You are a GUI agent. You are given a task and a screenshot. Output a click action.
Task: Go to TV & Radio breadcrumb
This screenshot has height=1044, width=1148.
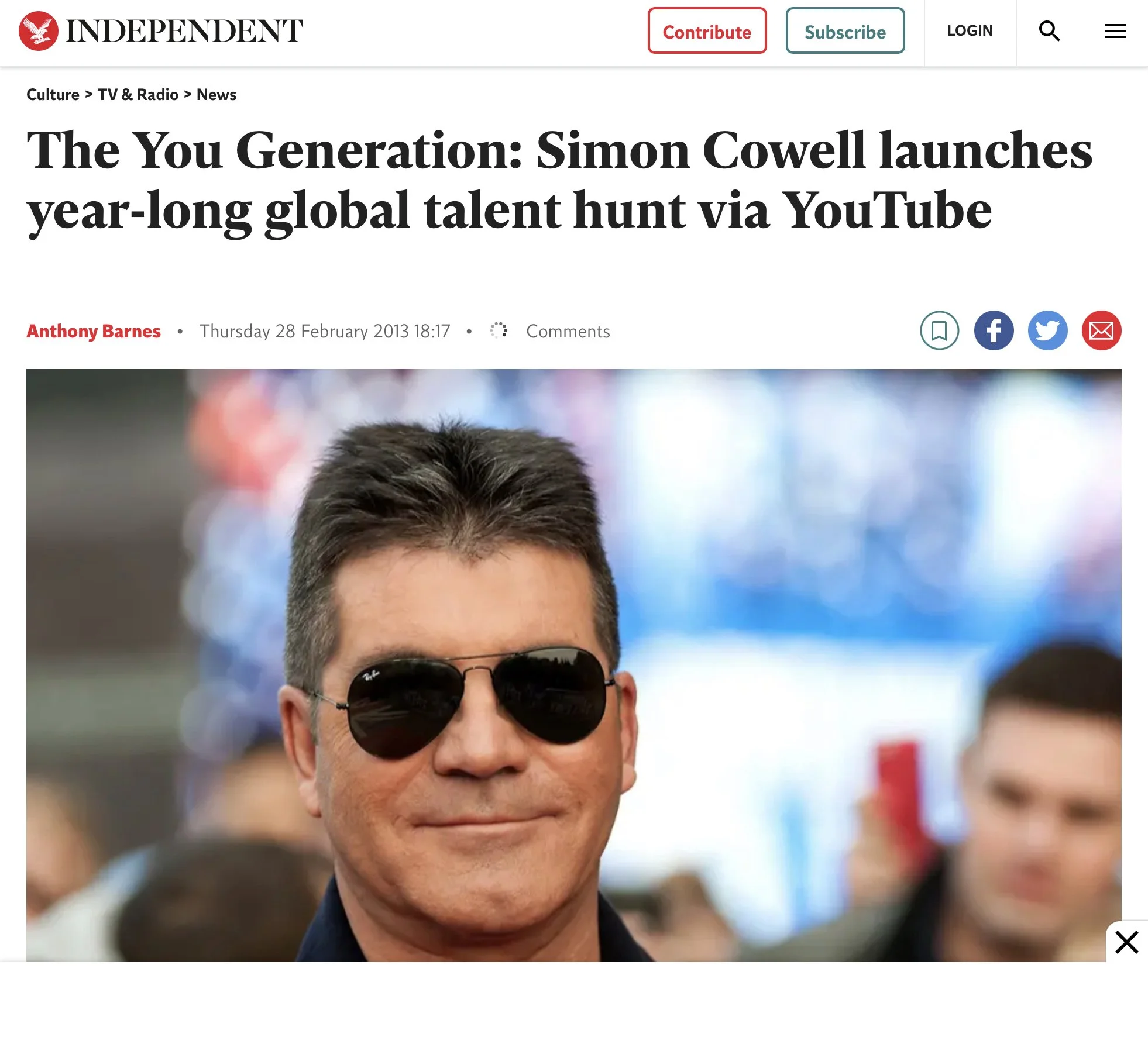[138, 95]
